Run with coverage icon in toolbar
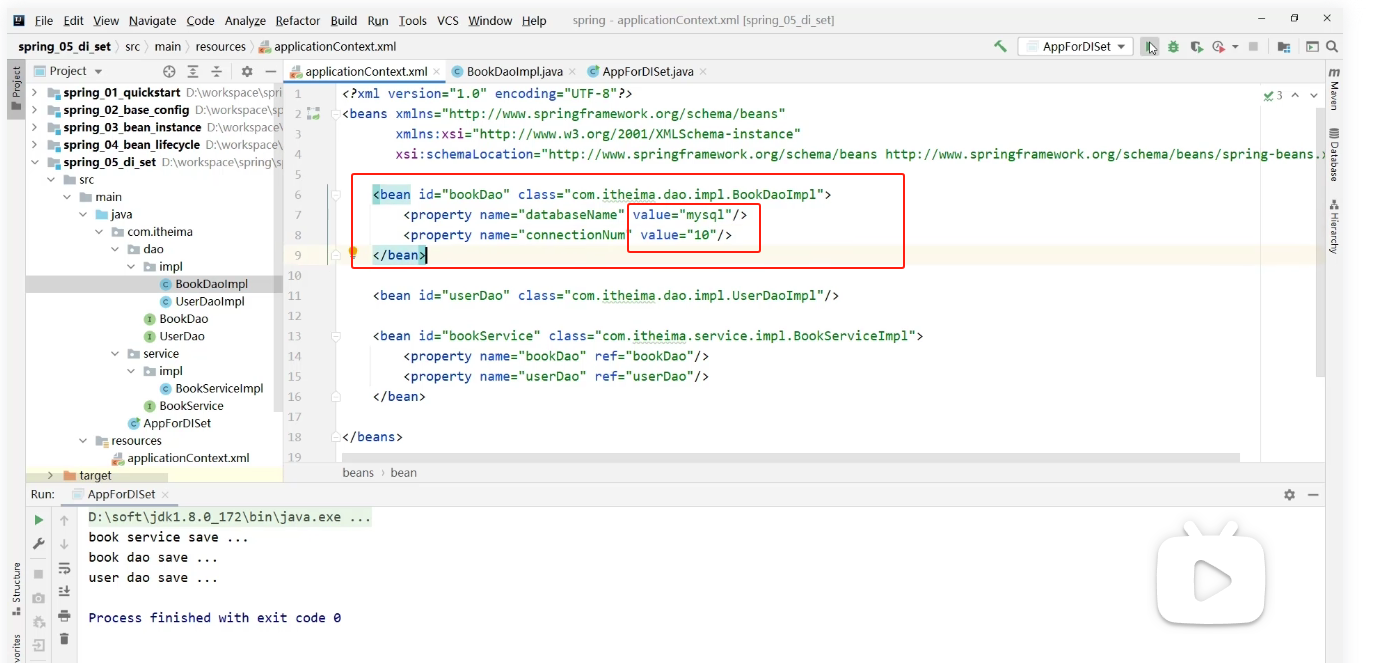The image size is (1381, 663). [x=1196, y=47]
